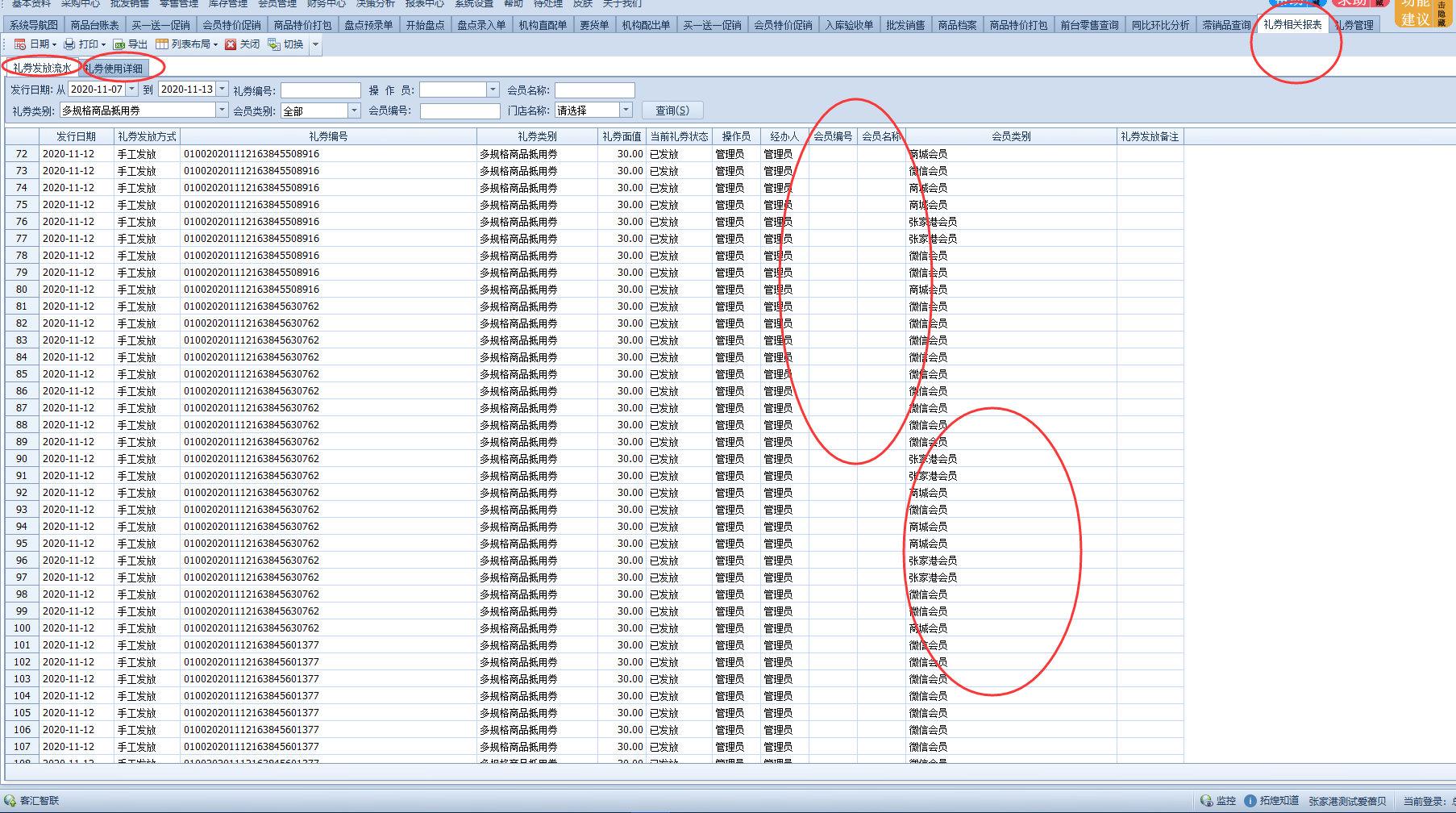Viewport: 1456px width, 813px height.
Task: Open the end date picker showing 2020-11-13
Action: tap(223, 90)
